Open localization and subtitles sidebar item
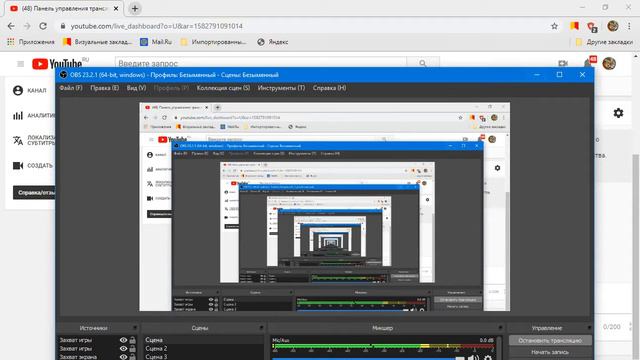The height and width of the screenshot is (360, 640). coord(33,140)
